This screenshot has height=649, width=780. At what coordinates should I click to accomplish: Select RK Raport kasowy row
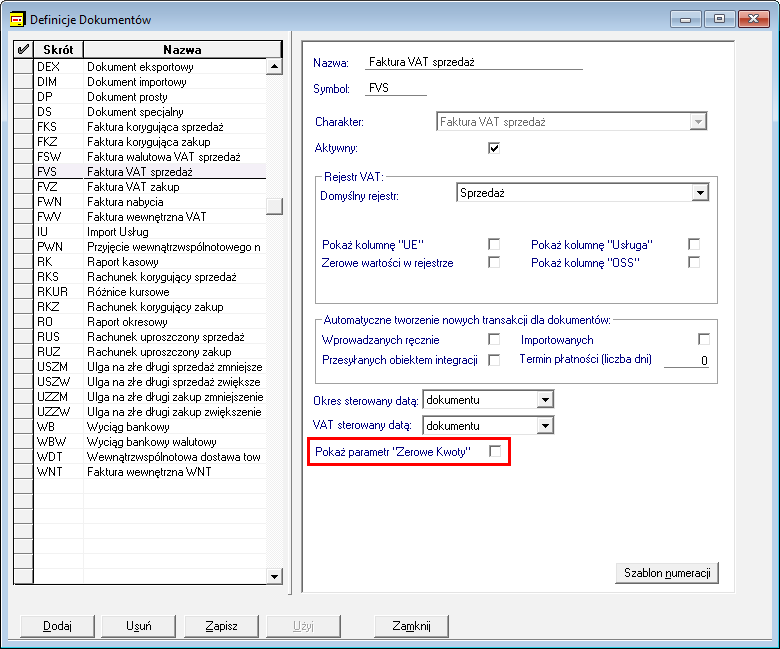pos(150,262)
